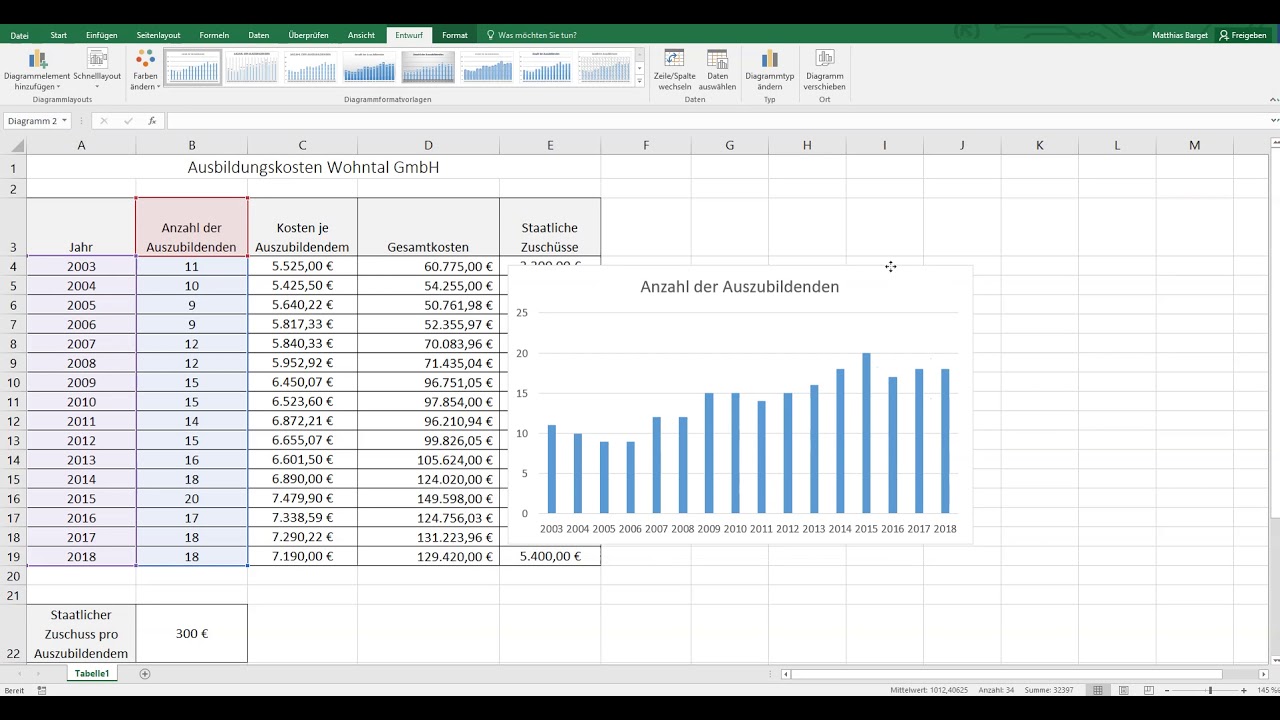Switch to the Formeln tab
This screenshot has height=720, width=1280.
tap(214, 35)
